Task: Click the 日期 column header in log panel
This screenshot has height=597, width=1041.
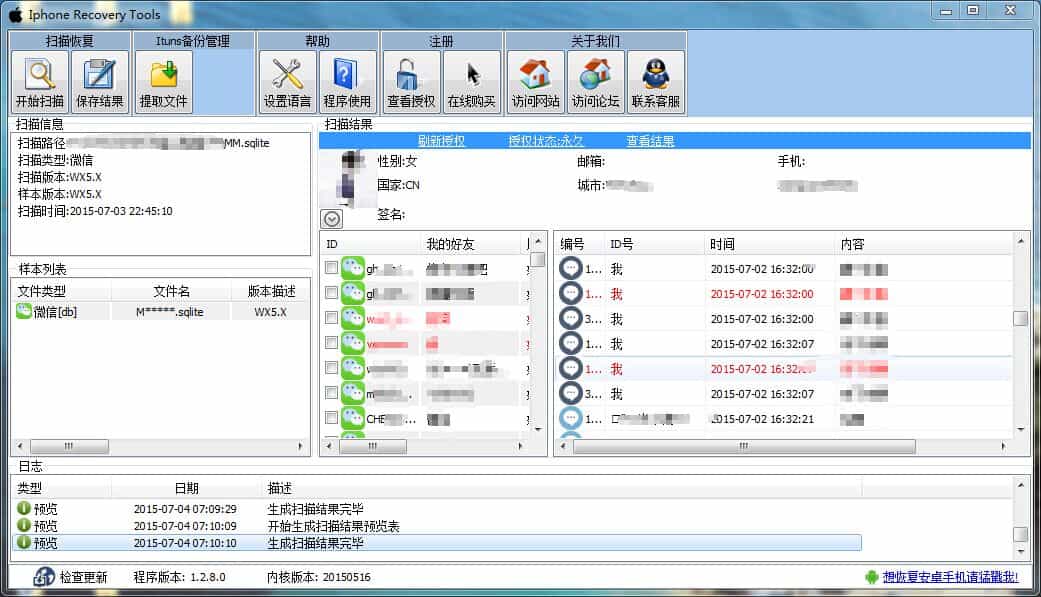Action: [187, 488]
